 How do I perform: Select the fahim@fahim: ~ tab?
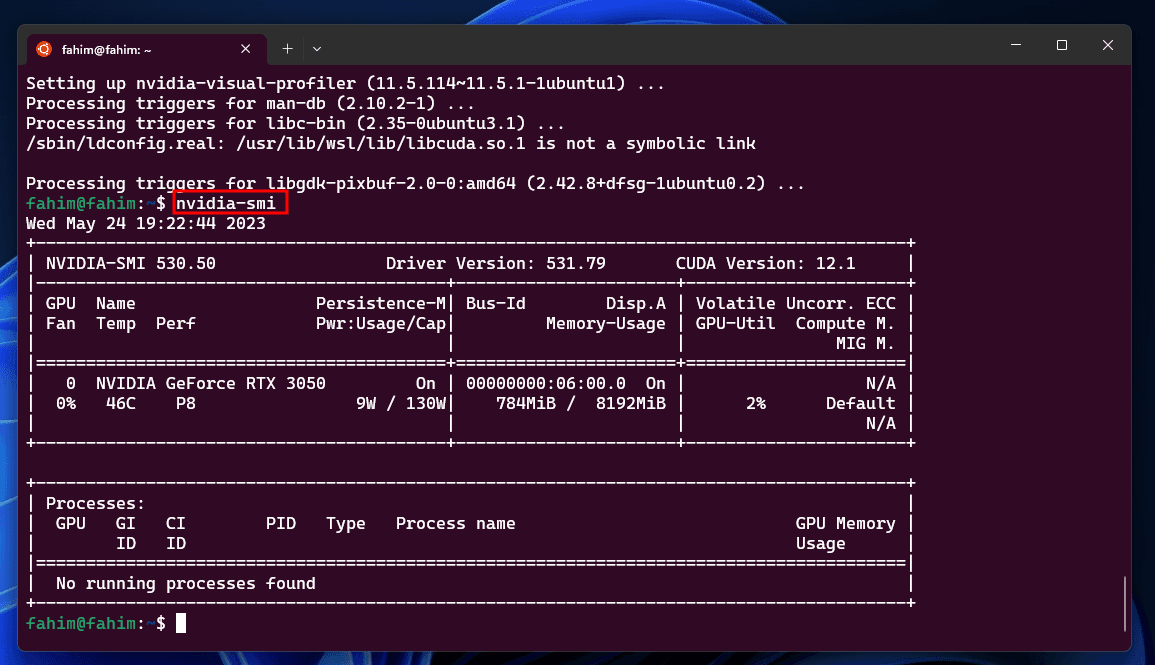pyautogui.click(x=146, y=49)
